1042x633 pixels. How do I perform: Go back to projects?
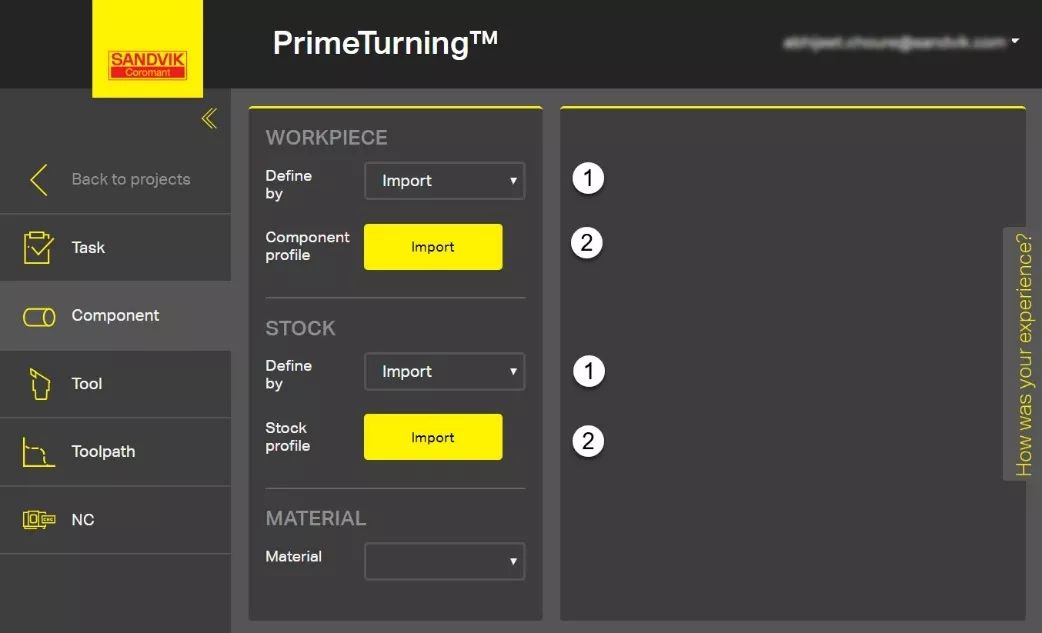coord(116,179)
